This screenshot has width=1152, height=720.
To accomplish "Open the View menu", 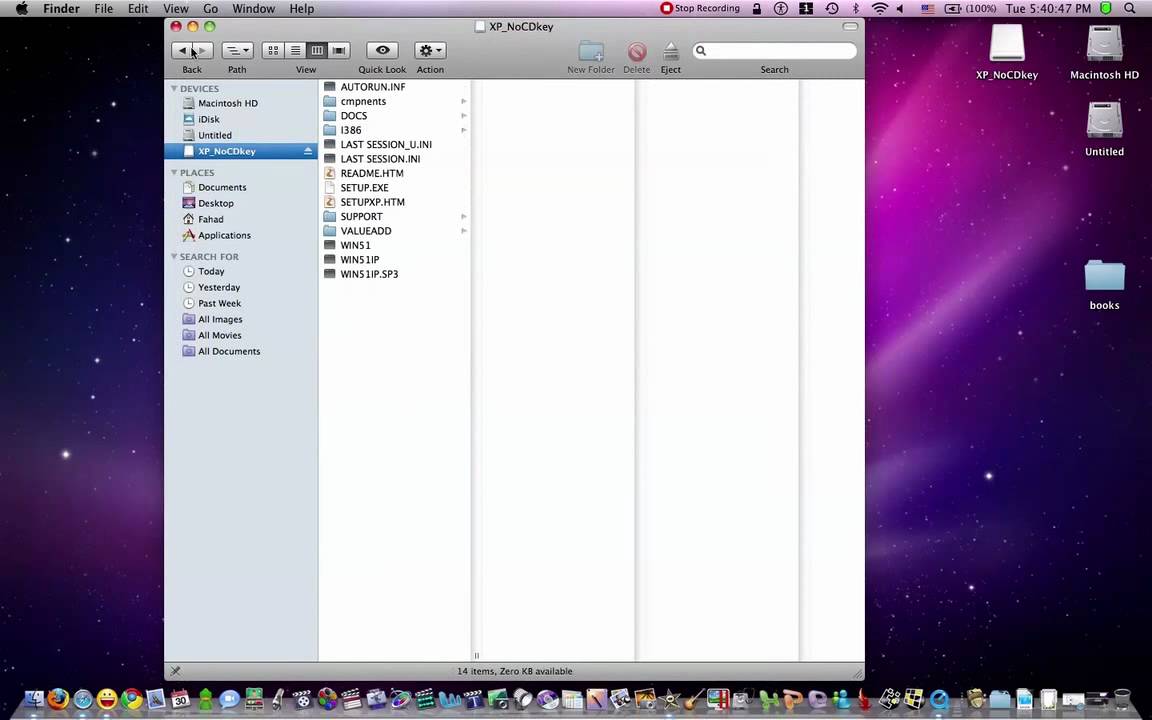I will tap(176, 9).
